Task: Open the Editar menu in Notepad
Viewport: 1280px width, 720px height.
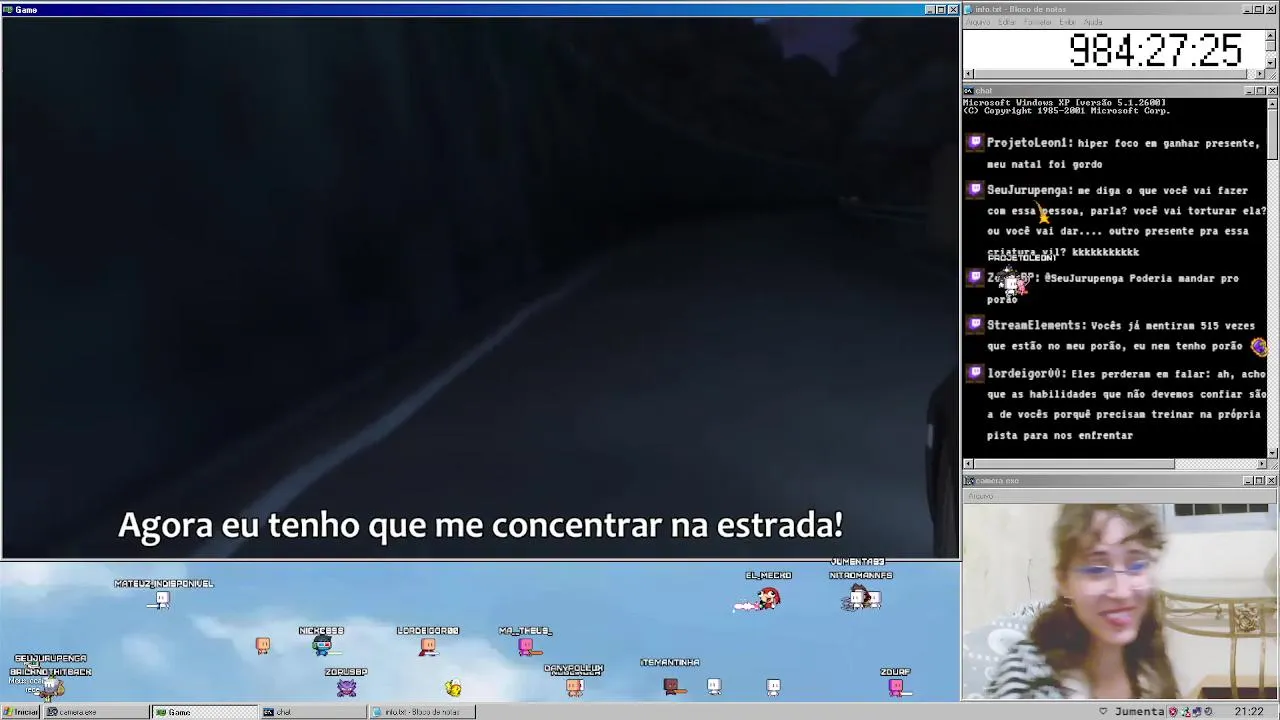Action: (1007, 22)
